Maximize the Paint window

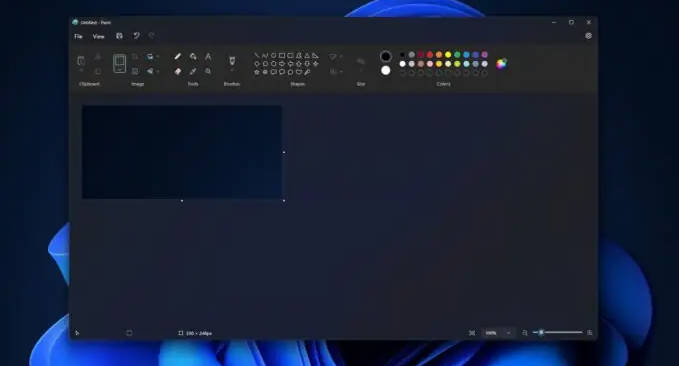coord(571,22)
